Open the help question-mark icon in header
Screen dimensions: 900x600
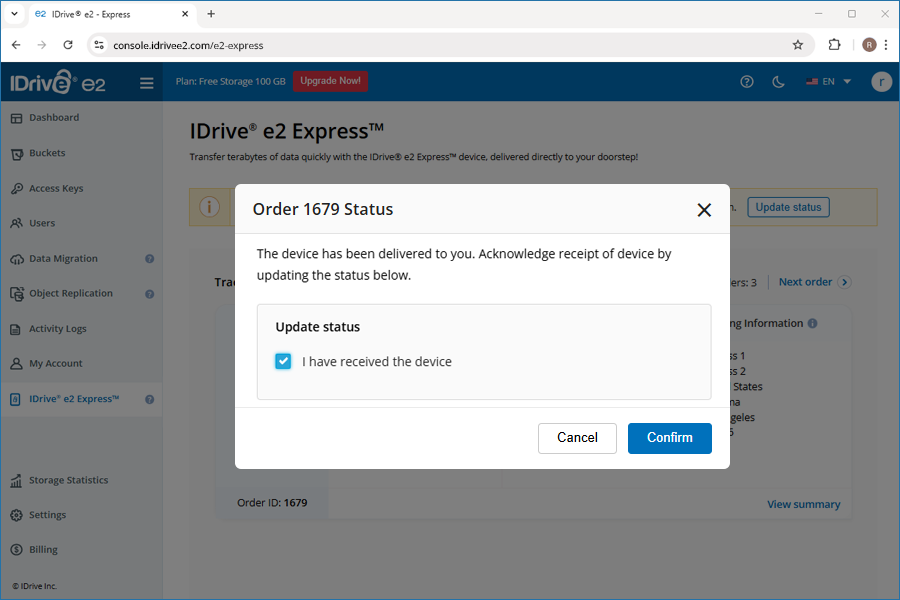(x=746, y=82)
